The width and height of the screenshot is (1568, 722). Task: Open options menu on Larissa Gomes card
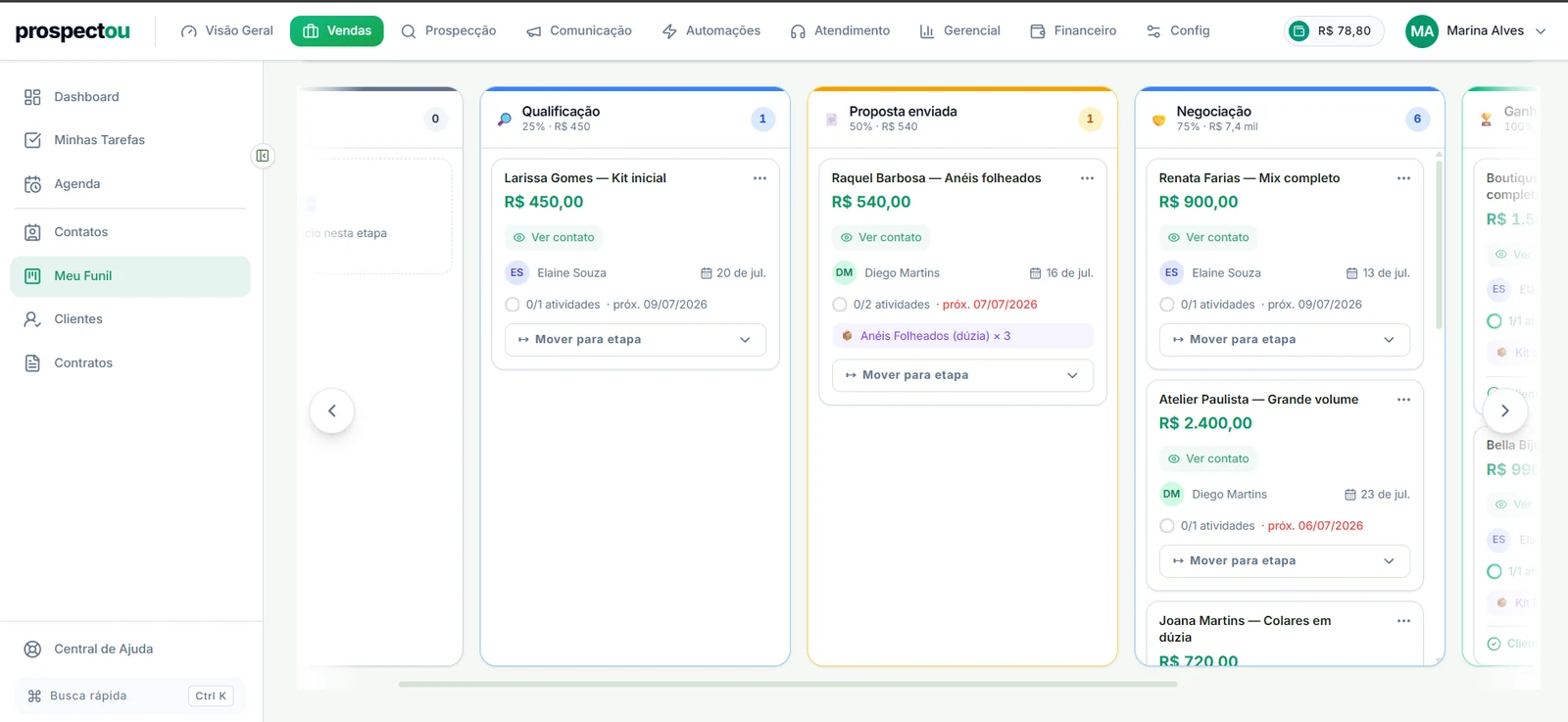(x=759, y=178)
